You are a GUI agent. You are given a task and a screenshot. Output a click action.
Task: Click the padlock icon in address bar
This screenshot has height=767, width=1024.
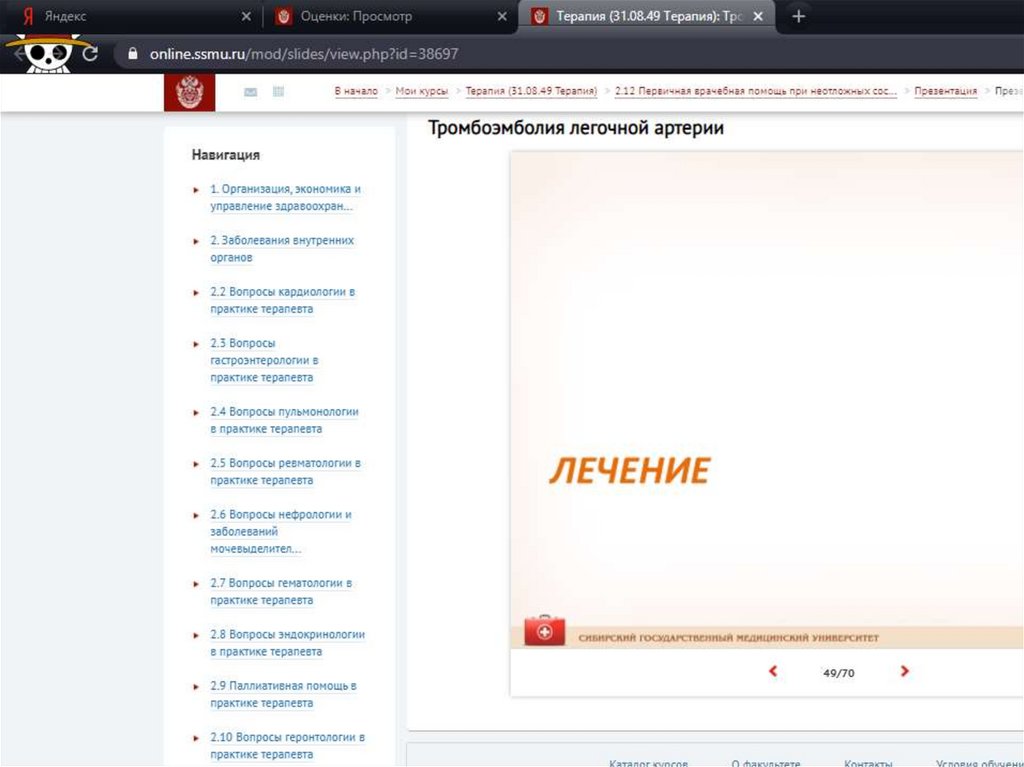tap(133, 54)
